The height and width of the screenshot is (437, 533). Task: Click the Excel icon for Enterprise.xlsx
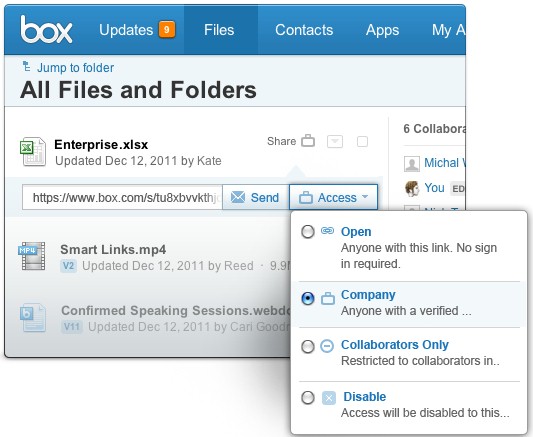click(x=33, y=152)
